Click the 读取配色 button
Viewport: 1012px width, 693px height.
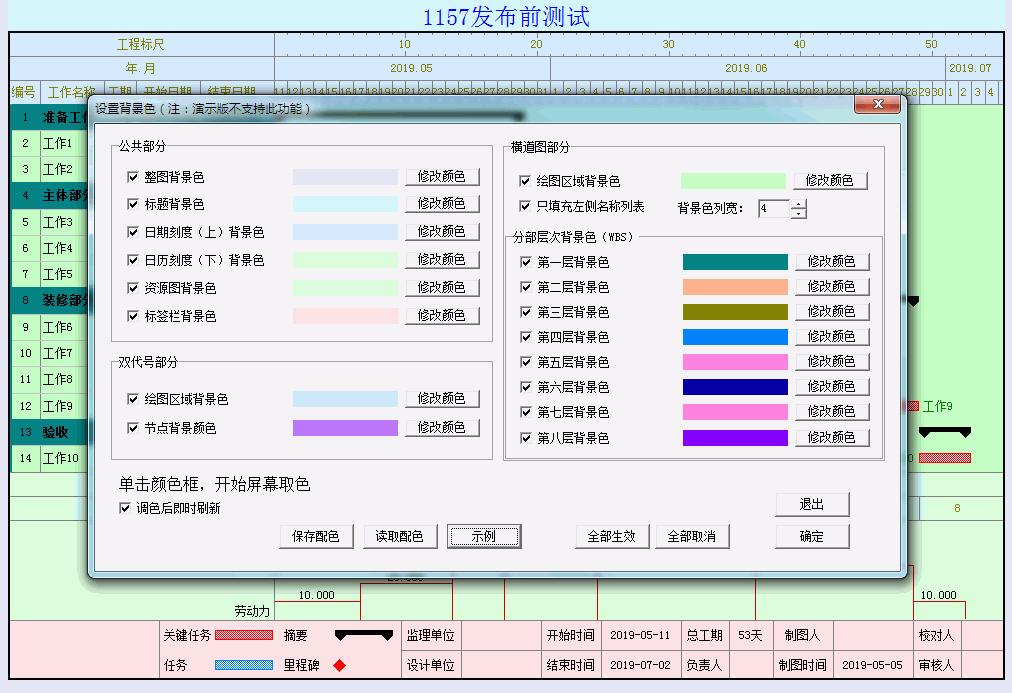point(400,536)
